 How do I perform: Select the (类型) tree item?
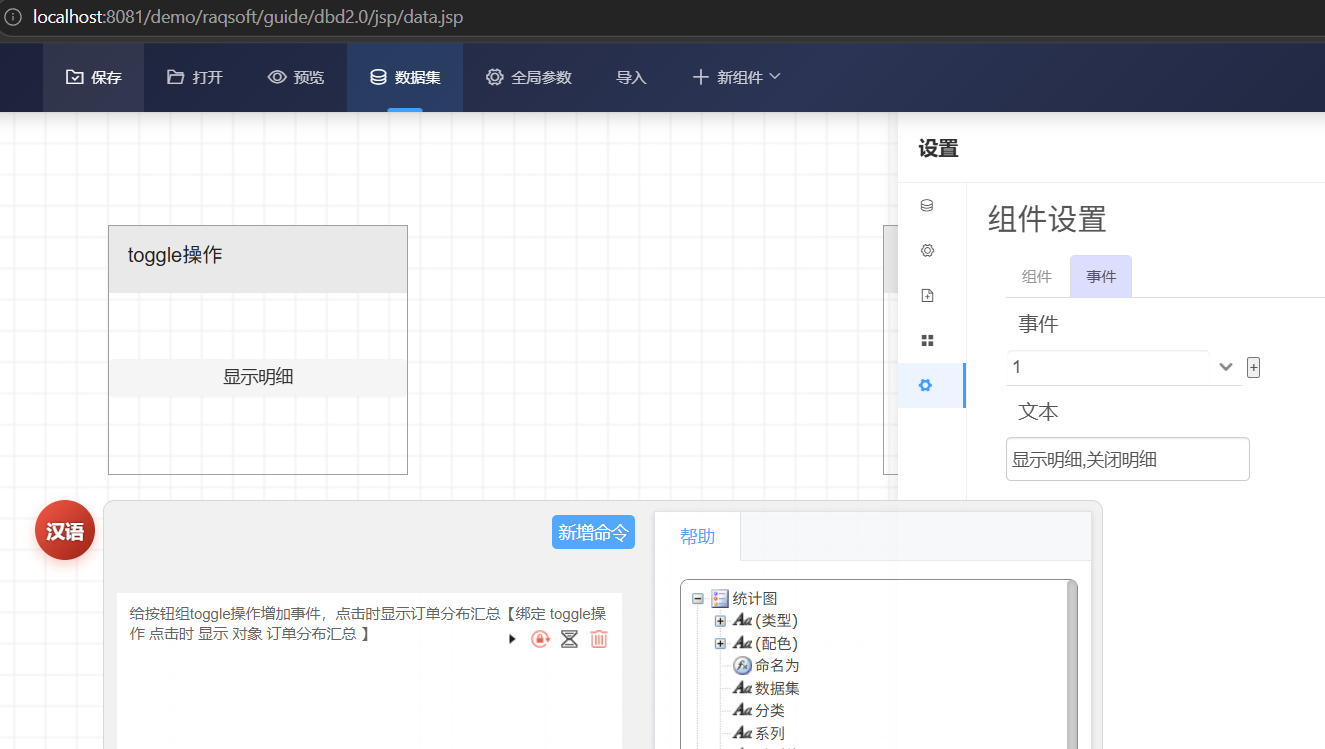click(x=776, y=621)
